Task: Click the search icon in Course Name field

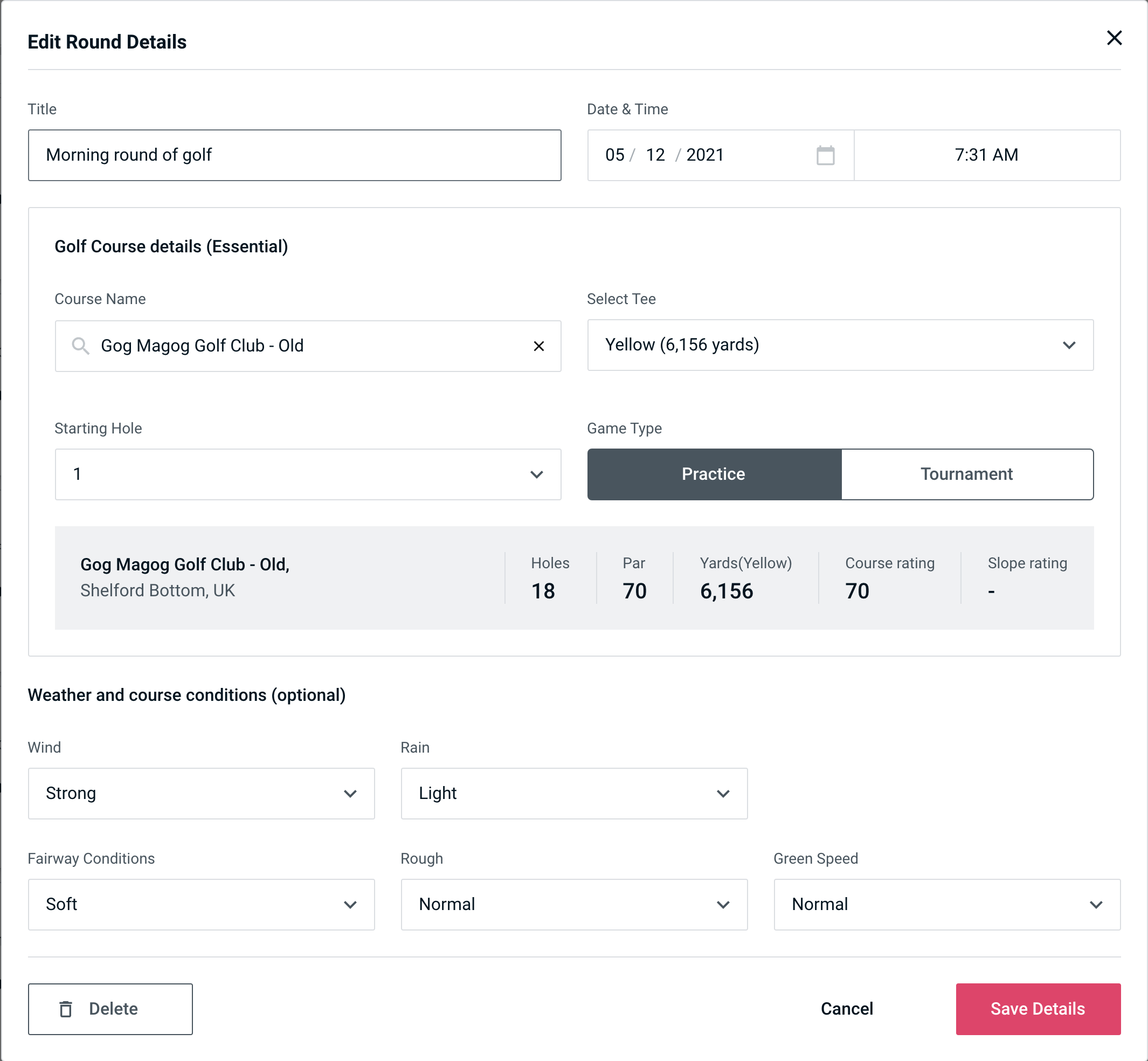Action: pos(79,346)
